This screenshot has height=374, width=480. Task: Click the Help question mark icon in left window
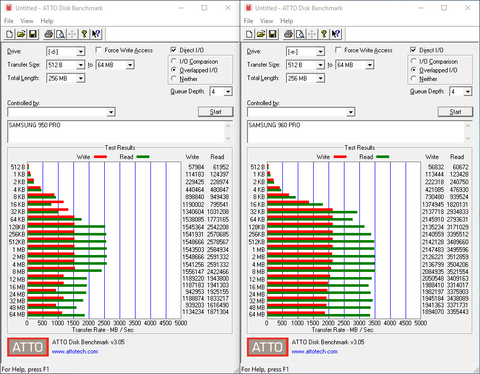tap(84, 34)
